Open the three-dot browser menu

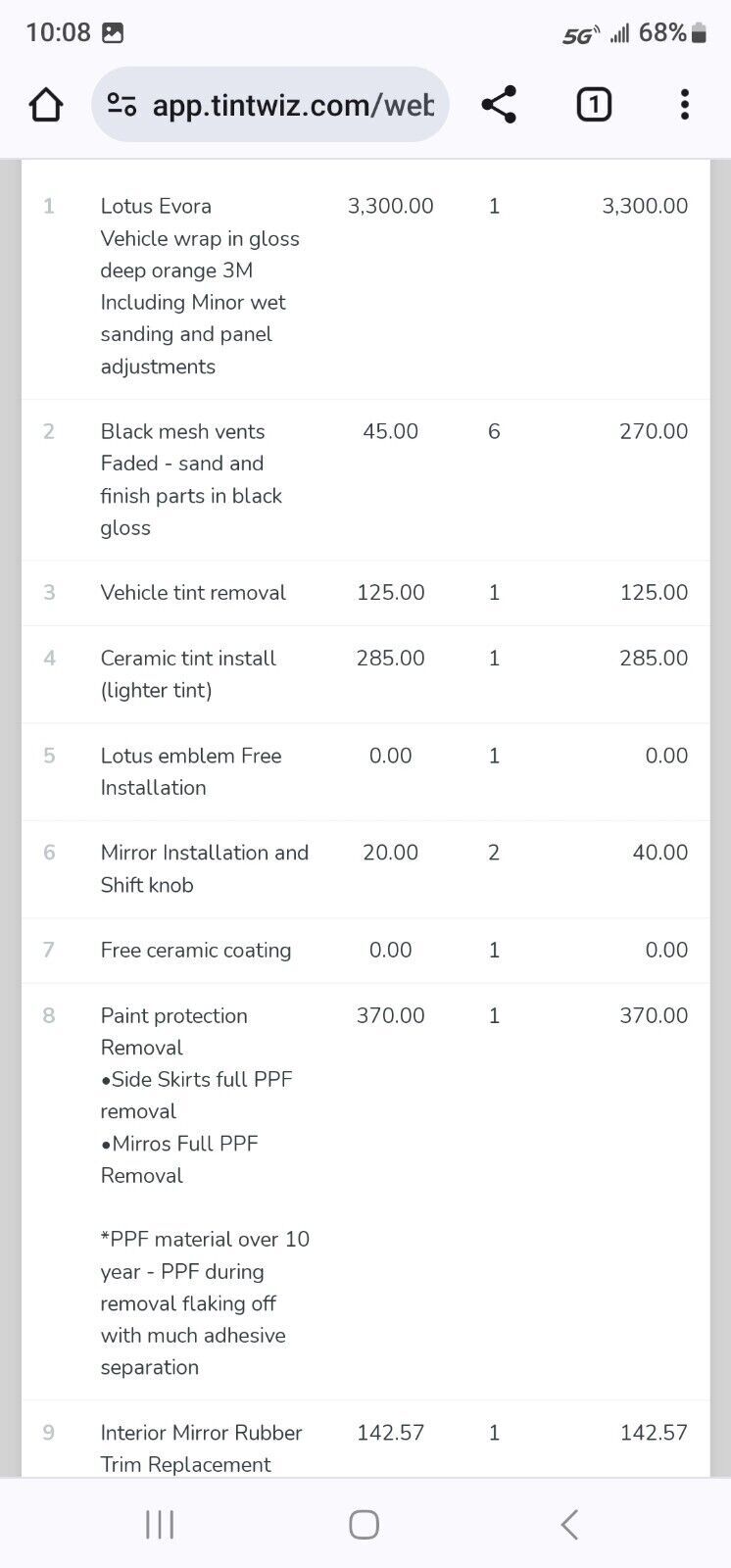684,105
